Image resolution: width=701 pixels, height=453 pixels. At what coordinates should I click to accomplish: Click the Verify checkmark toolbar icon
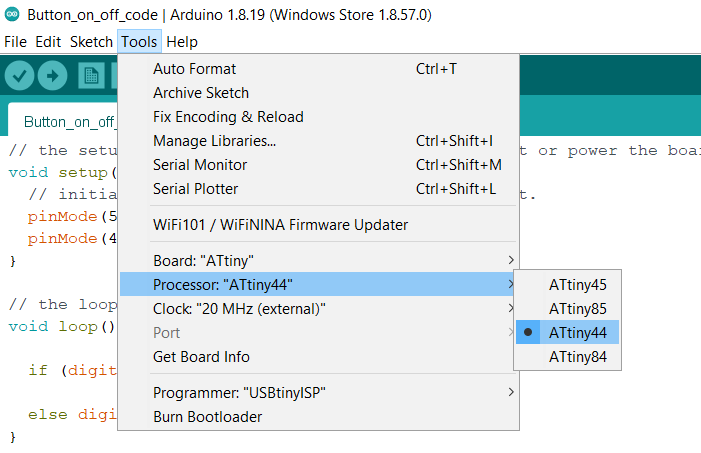19,76
